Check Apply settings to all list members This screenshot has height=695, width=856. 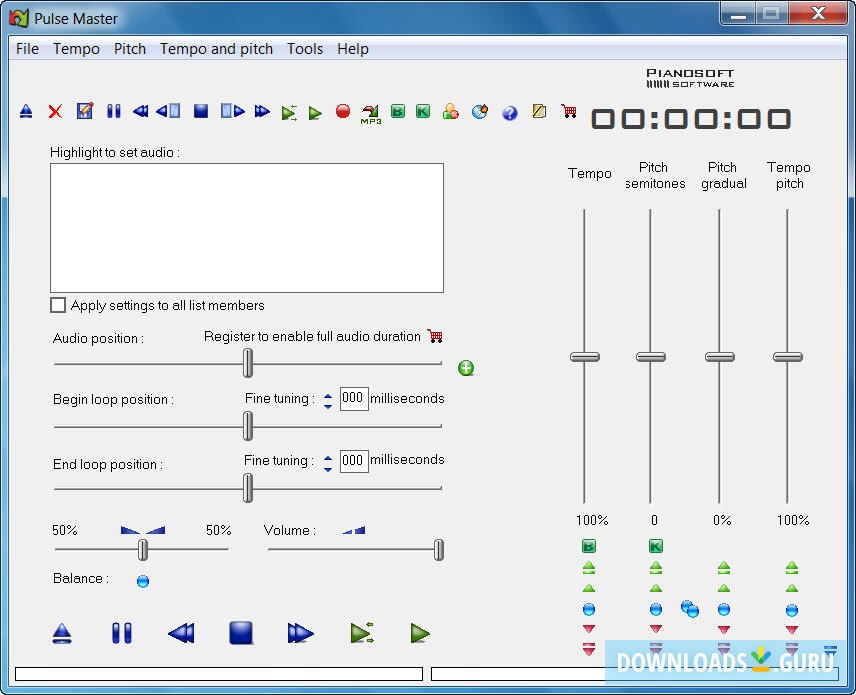[58, 305]
